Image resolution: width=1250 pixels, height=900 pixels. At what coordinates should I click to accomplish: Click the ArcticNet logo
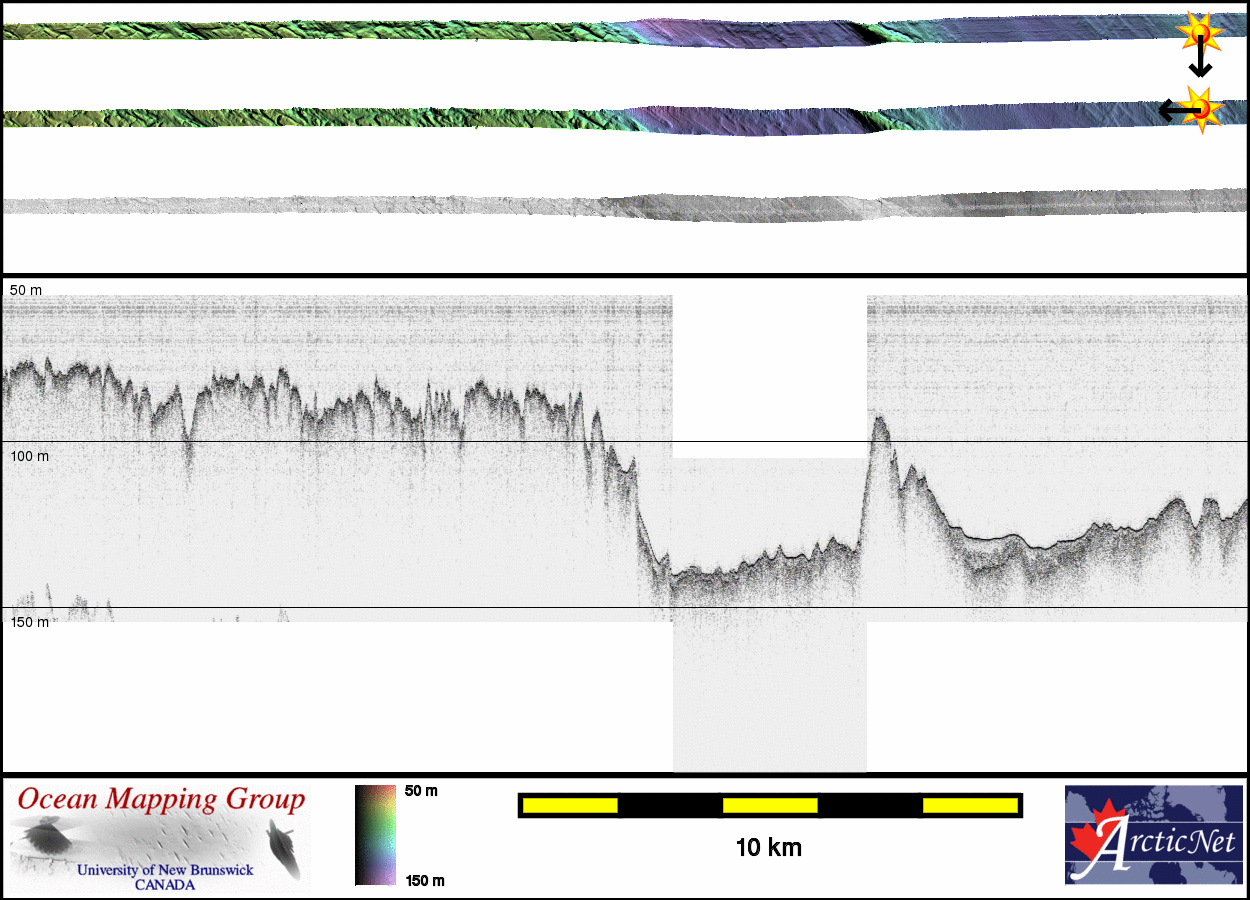[x=1155, y=835]
